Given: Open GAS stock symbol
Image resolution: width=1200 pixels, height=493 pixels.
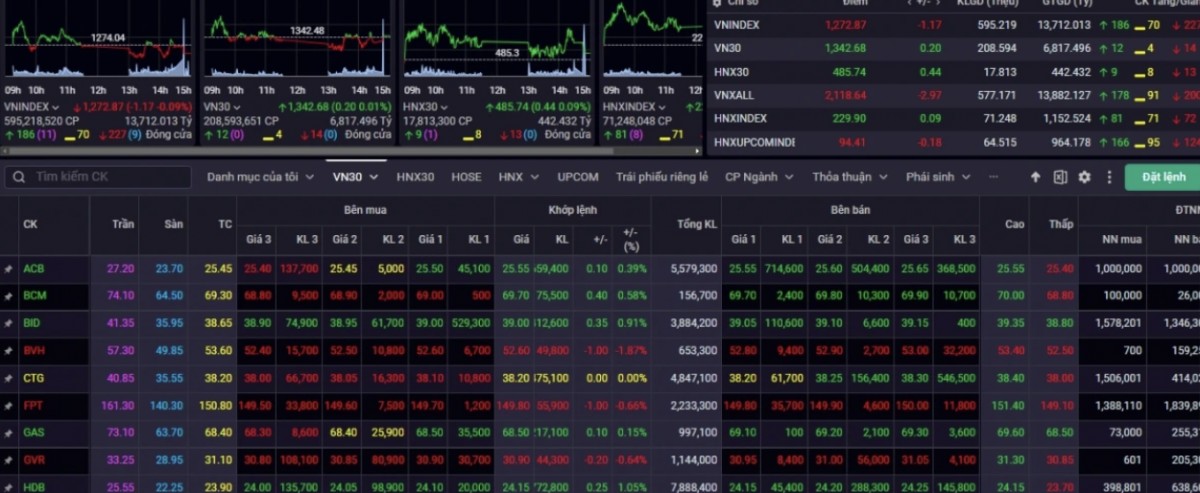Looking at the screenshot, I should [x=33, y=431].
